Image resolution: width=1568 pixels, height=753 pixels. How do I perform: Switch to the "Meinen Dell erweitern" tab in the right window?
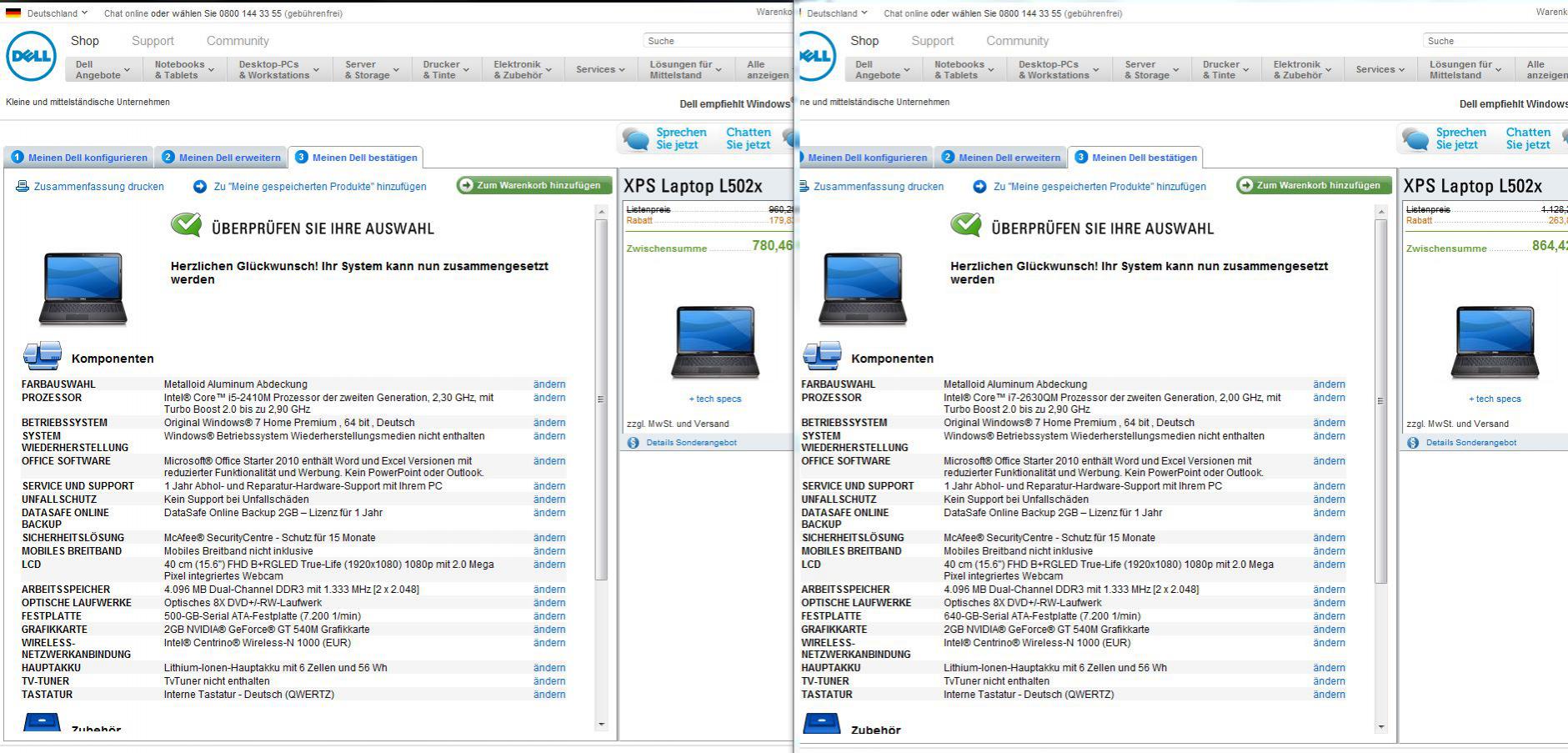pyautogui.click(x=1000, y=158)
